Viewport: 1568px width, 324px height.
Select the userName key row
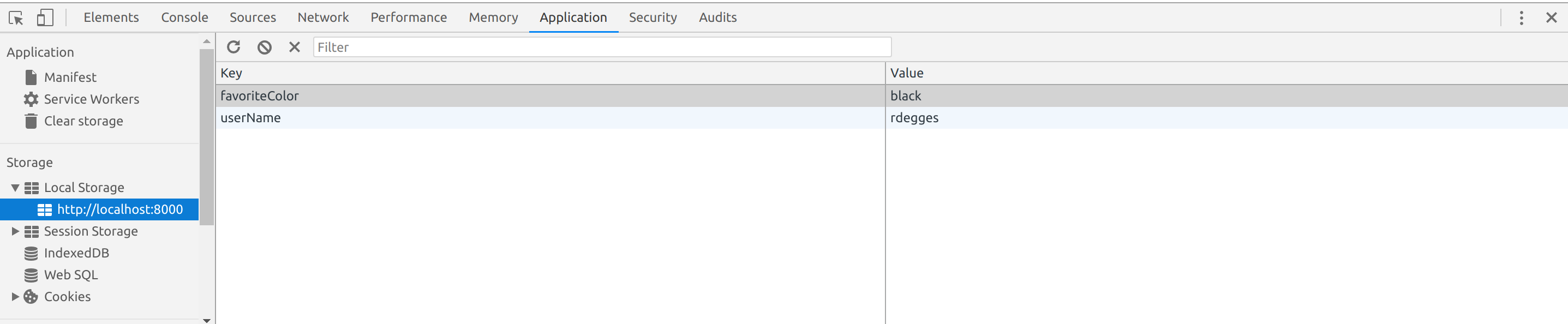(250, 118)
